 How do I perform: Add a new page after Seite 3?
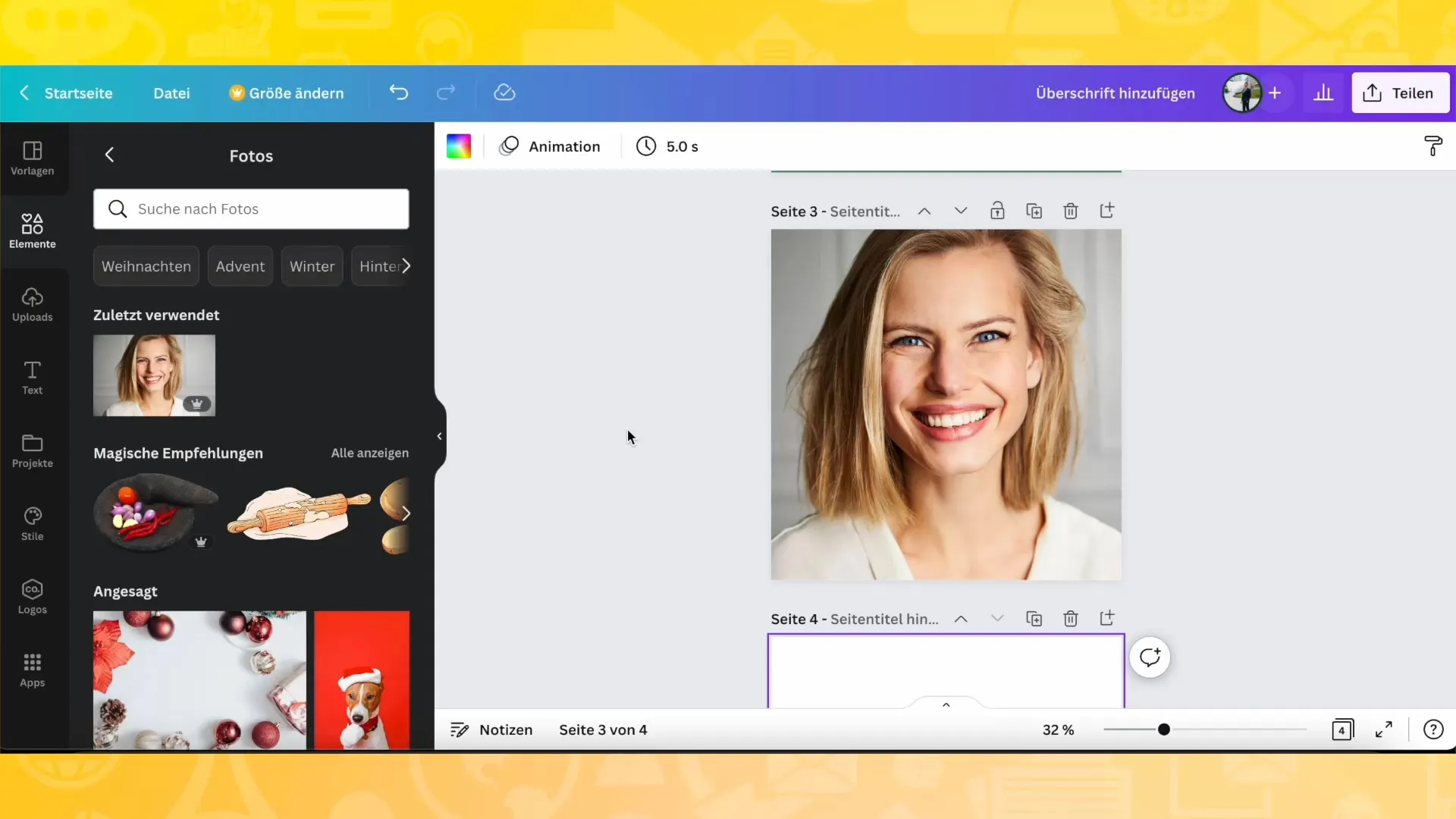click(x=1106, y=211)
